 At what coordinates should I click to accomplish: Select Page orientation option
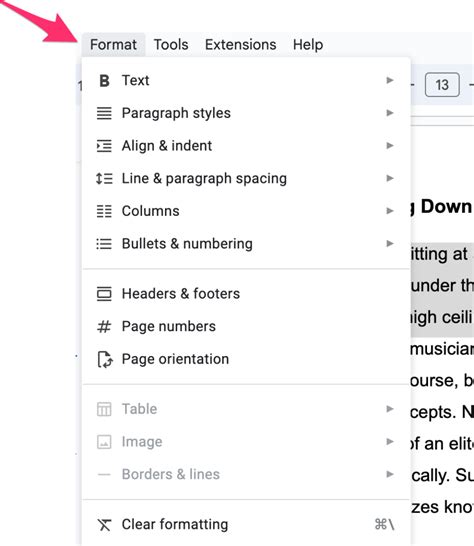246,359
